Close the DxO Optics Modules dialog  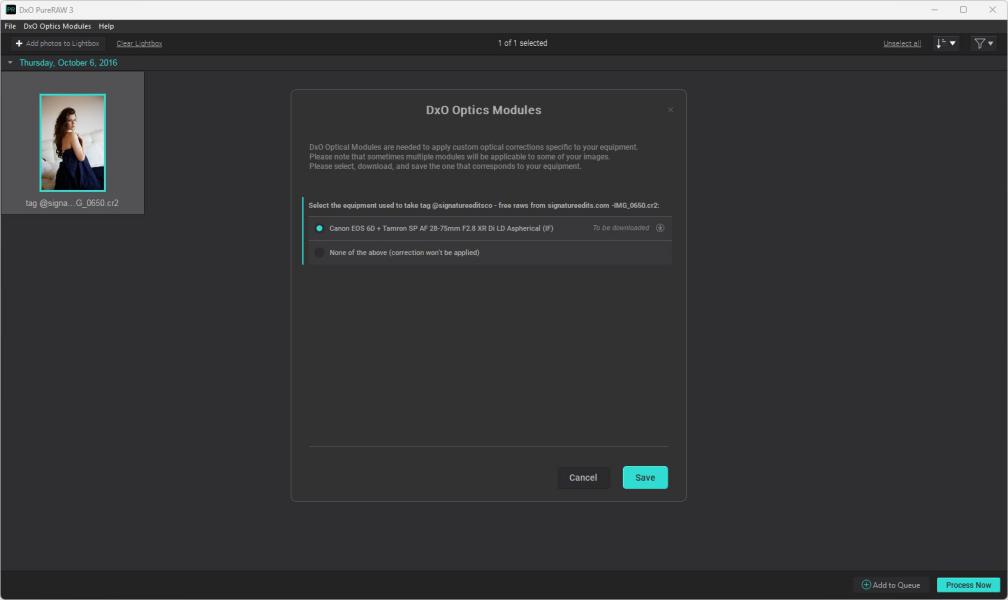[670, 110]
